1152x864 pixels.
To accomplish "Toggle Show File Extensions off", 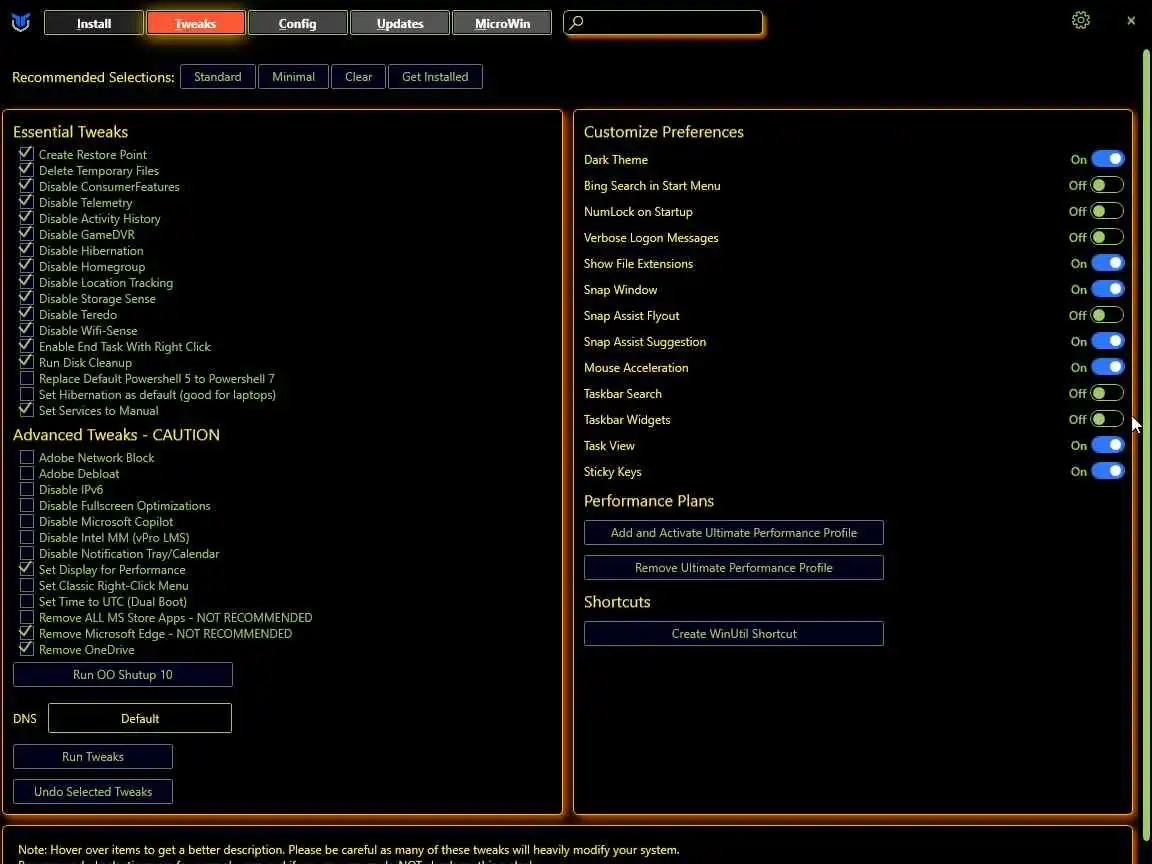I will (x=1107, y=263).
